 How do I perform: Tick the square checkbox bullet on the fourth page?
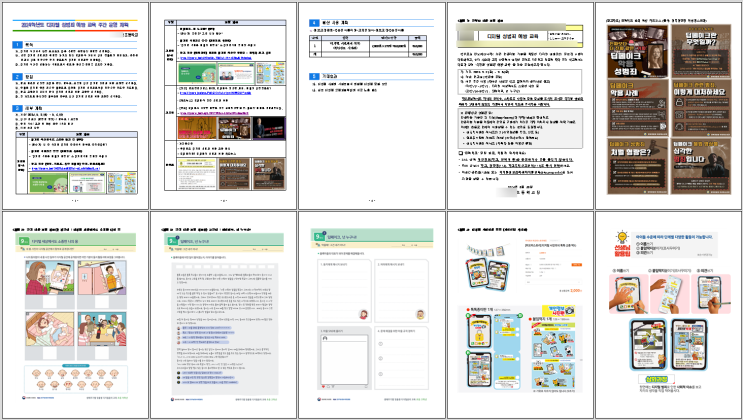[x=461, y=153]
